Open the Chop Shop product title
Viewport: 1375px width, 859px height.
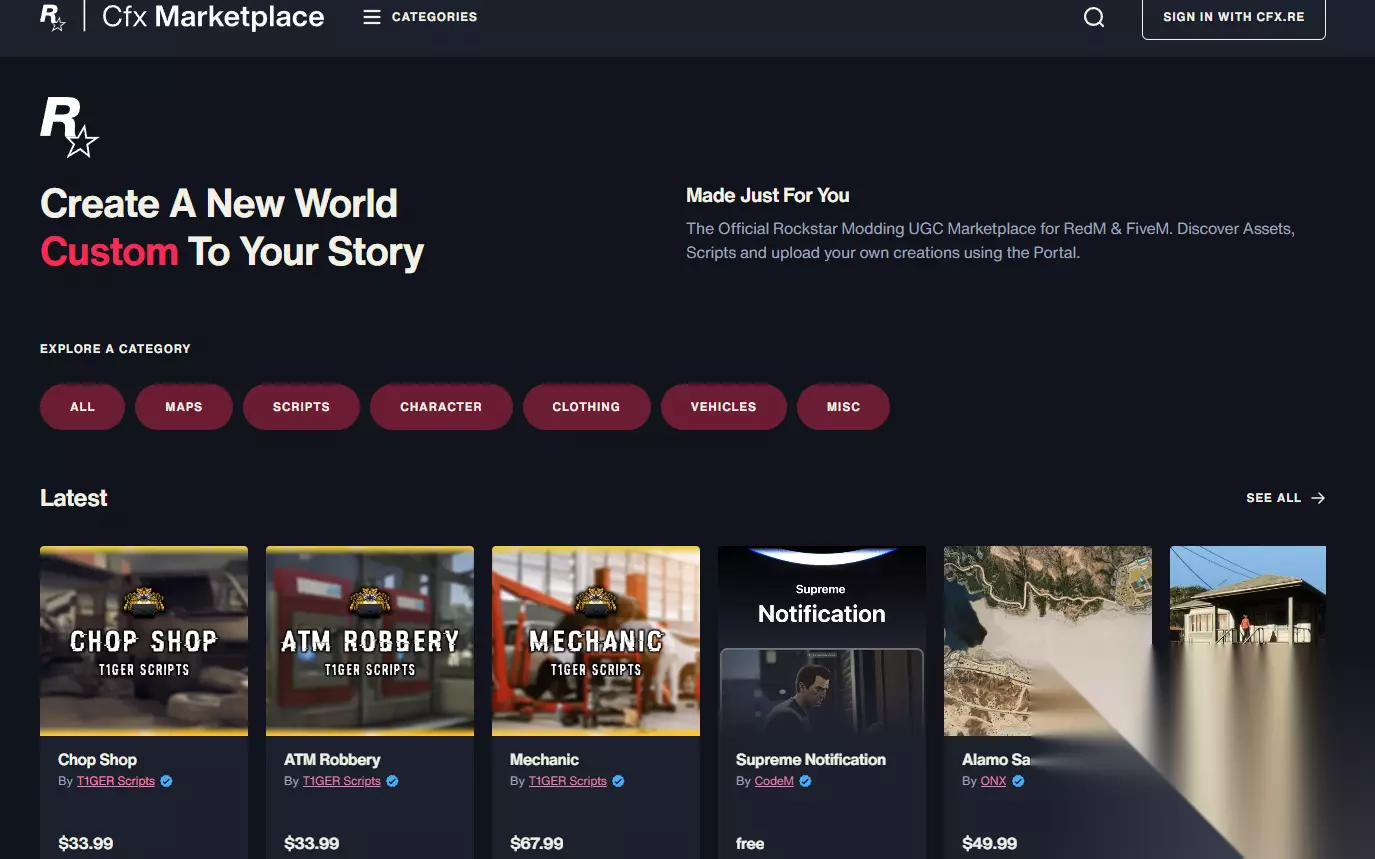click(97, 760)
